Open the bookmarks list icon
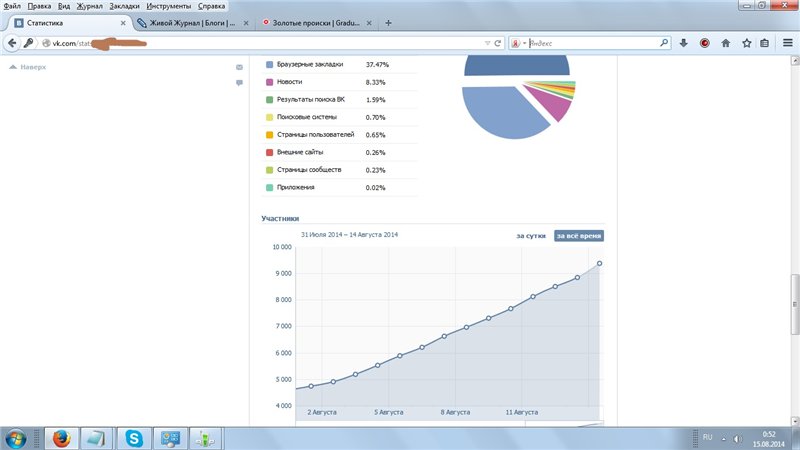Viewport: 800px width, 450px height. [x=764, y=43]
